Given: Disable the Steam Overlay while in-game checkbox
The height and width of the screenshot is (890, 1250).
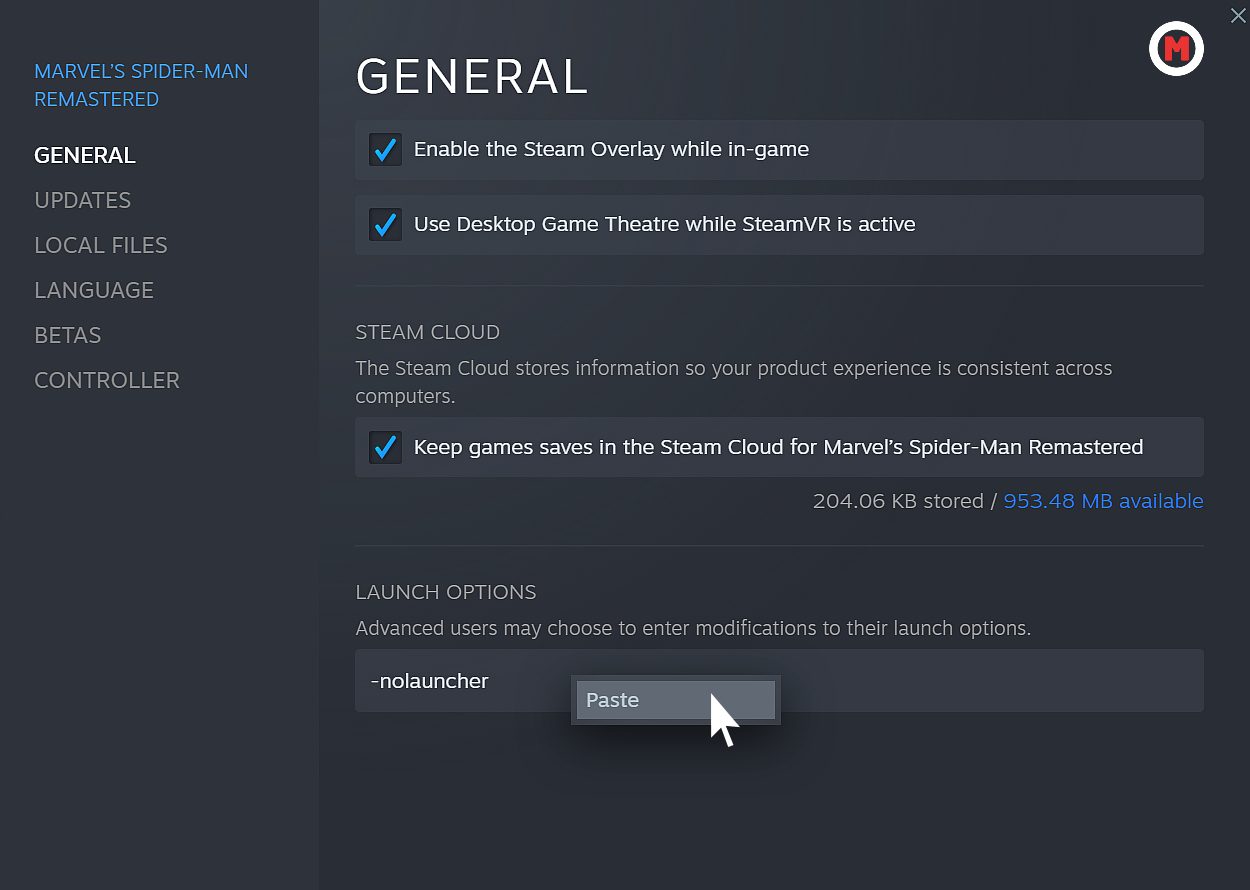Looking at the screenshot, I should 385,150.
